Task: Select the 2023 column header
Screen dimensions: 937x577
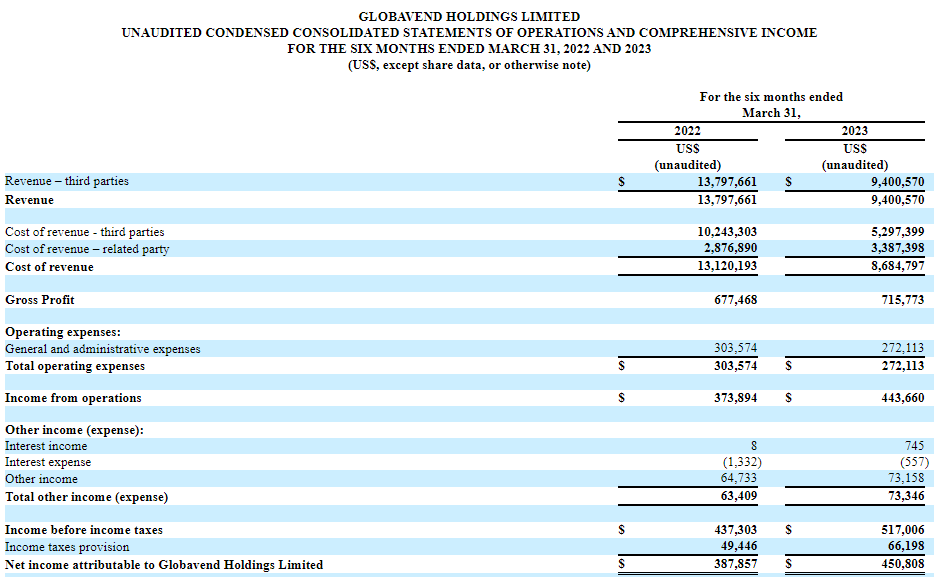Action: 854,131
